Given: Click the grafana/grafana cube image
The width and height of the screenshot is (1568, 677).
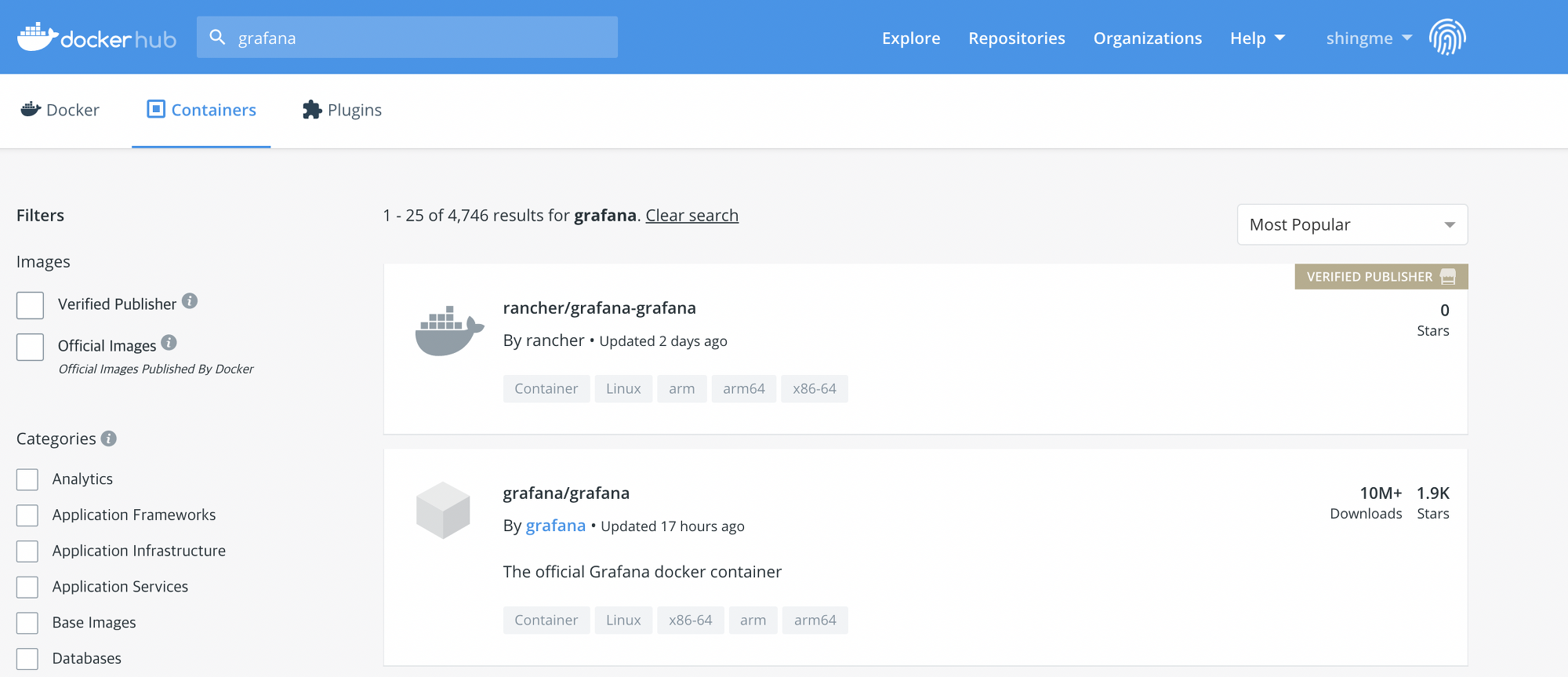Looking at the screenshot, I should click(443, 510).
